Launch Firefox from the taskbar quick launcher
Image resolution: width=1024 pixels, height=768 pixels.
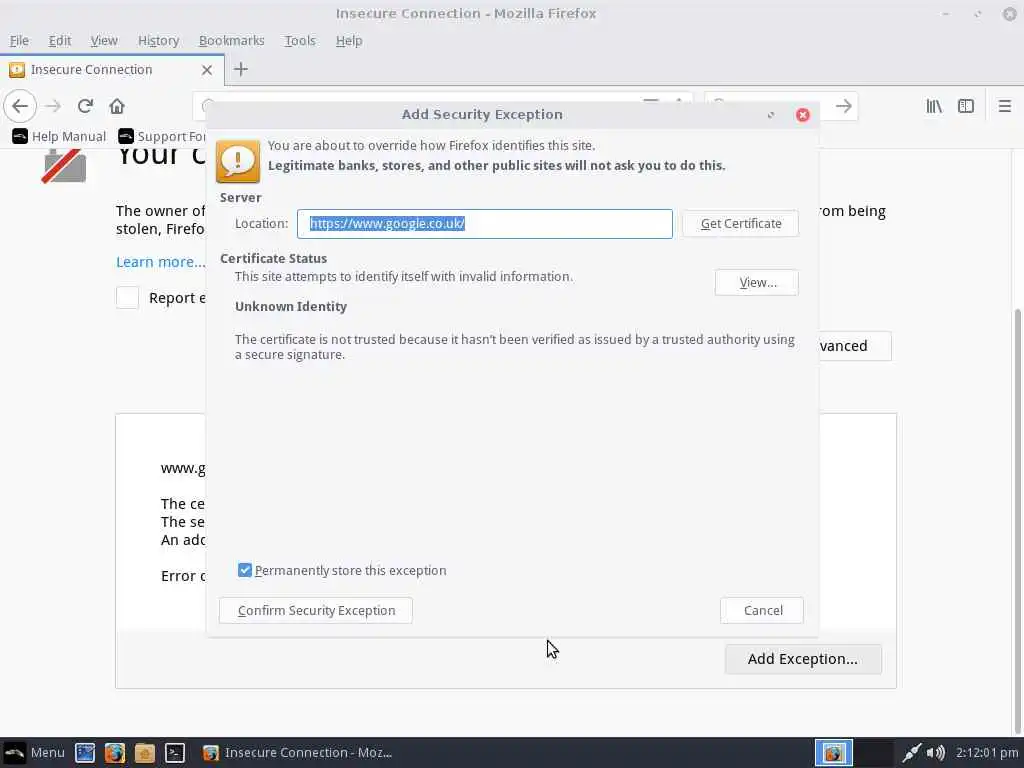tap(115, 753)
